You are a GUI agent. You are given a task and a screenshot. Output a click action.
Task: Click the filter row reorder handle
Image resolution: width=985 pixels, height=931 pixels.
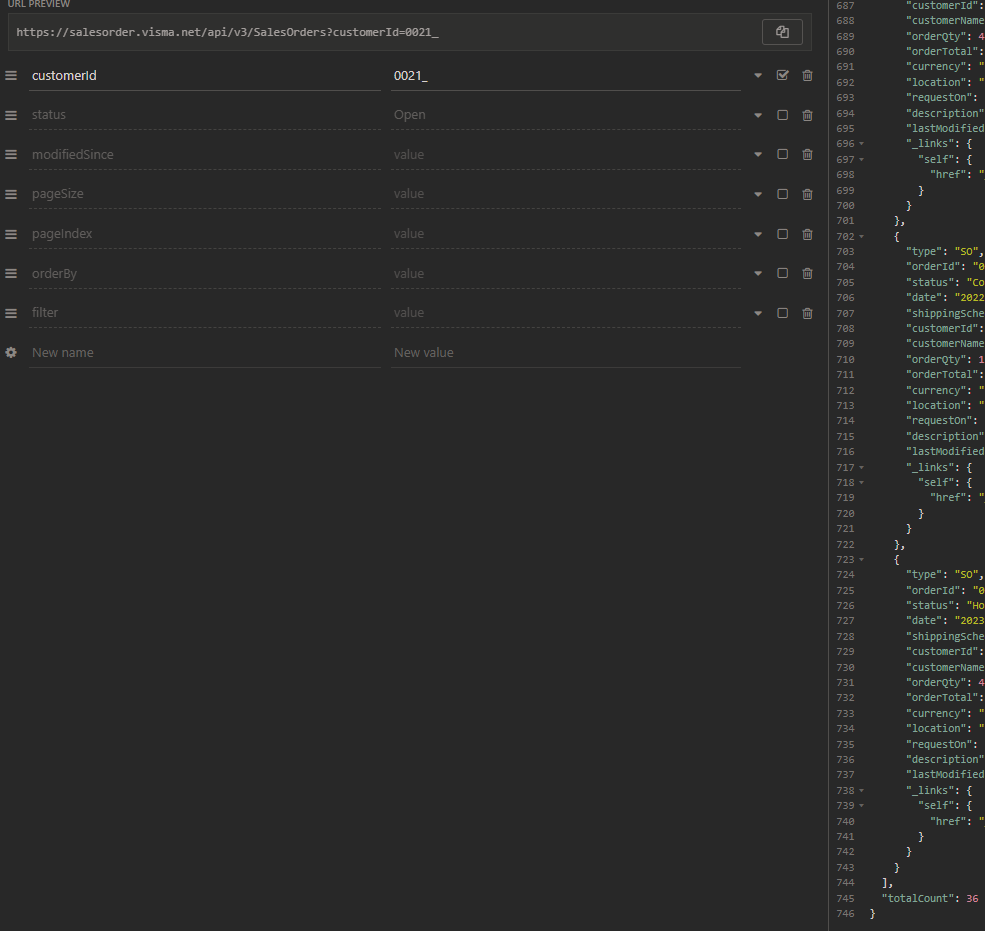(11, 313)
